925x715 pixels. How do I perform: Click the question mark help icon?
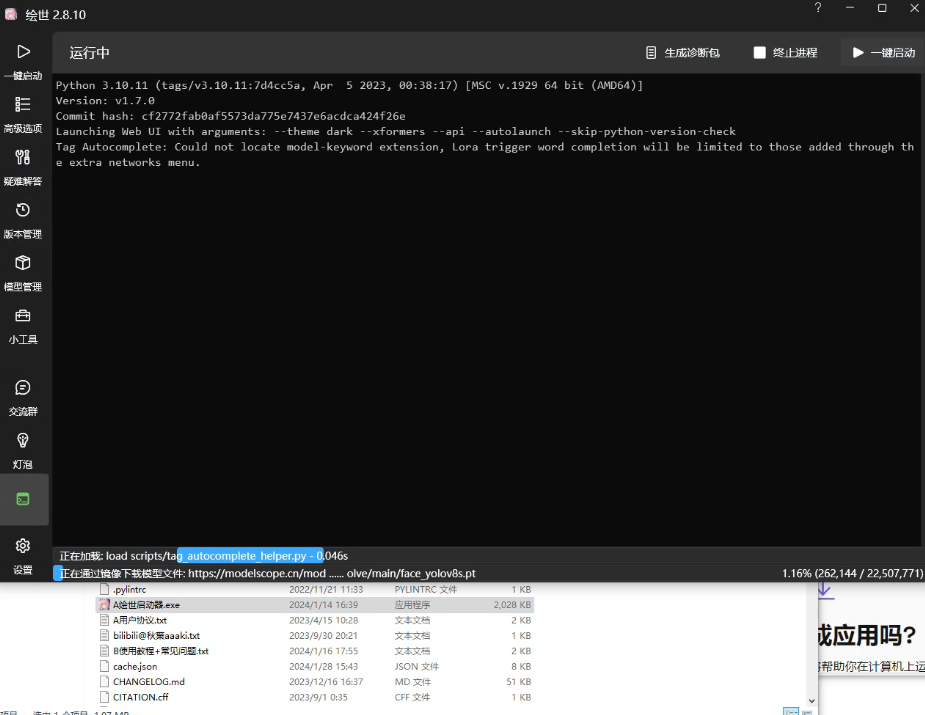click(x=818, y=8)
